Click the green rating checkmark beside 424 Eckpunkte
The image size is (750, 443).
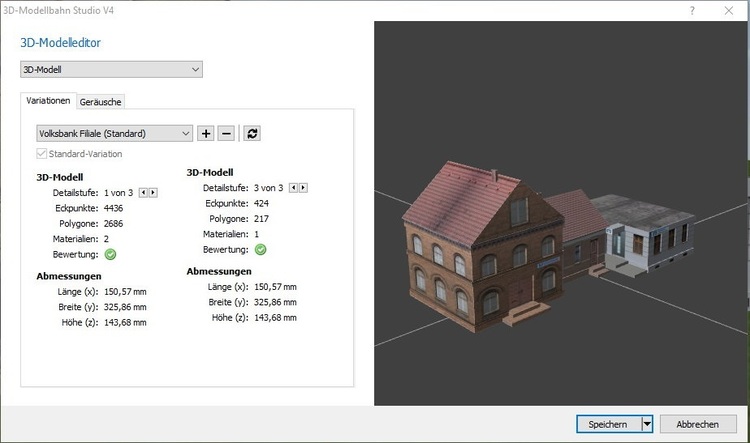[261, 250]
